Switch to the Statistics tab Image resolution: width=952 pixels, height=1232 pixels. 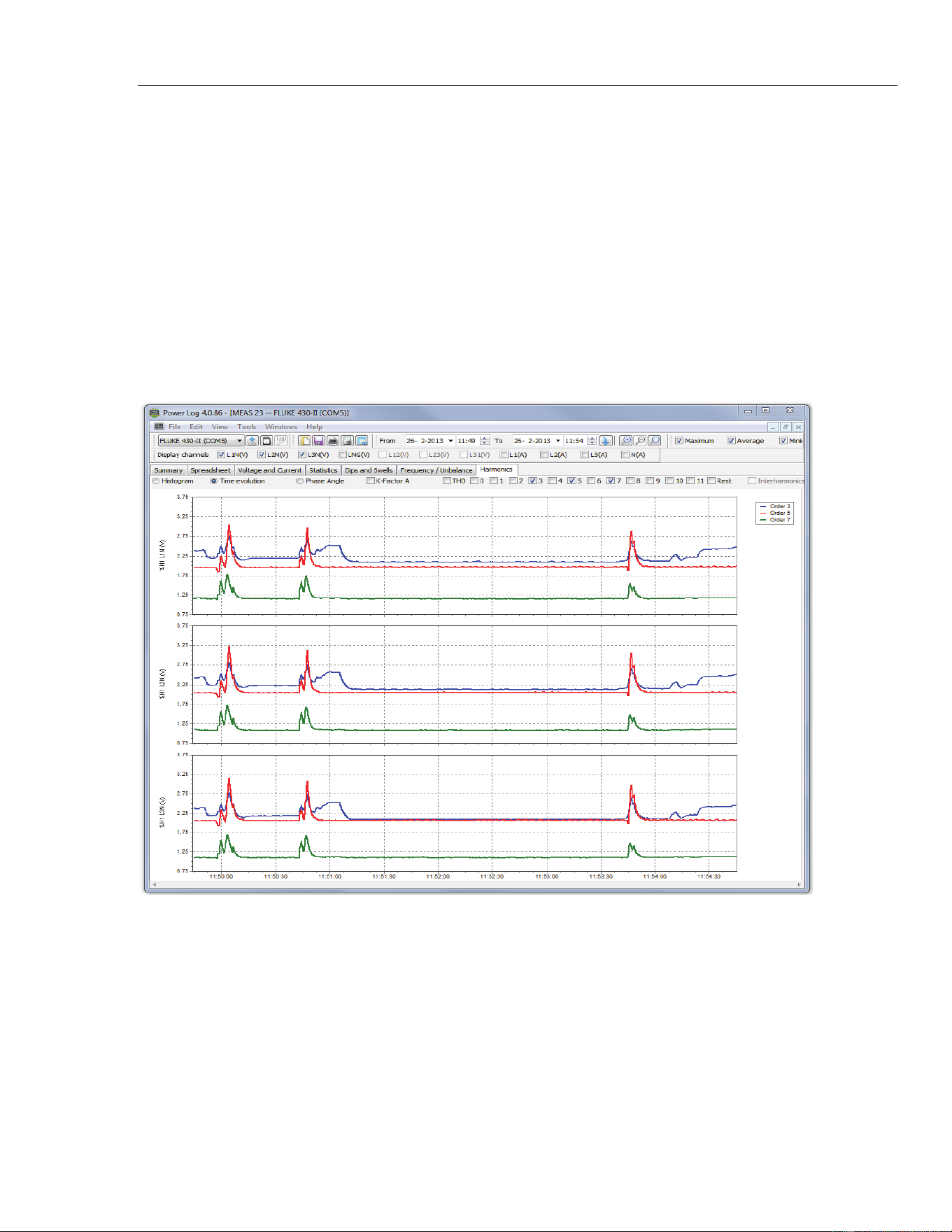tap(323, 470)
